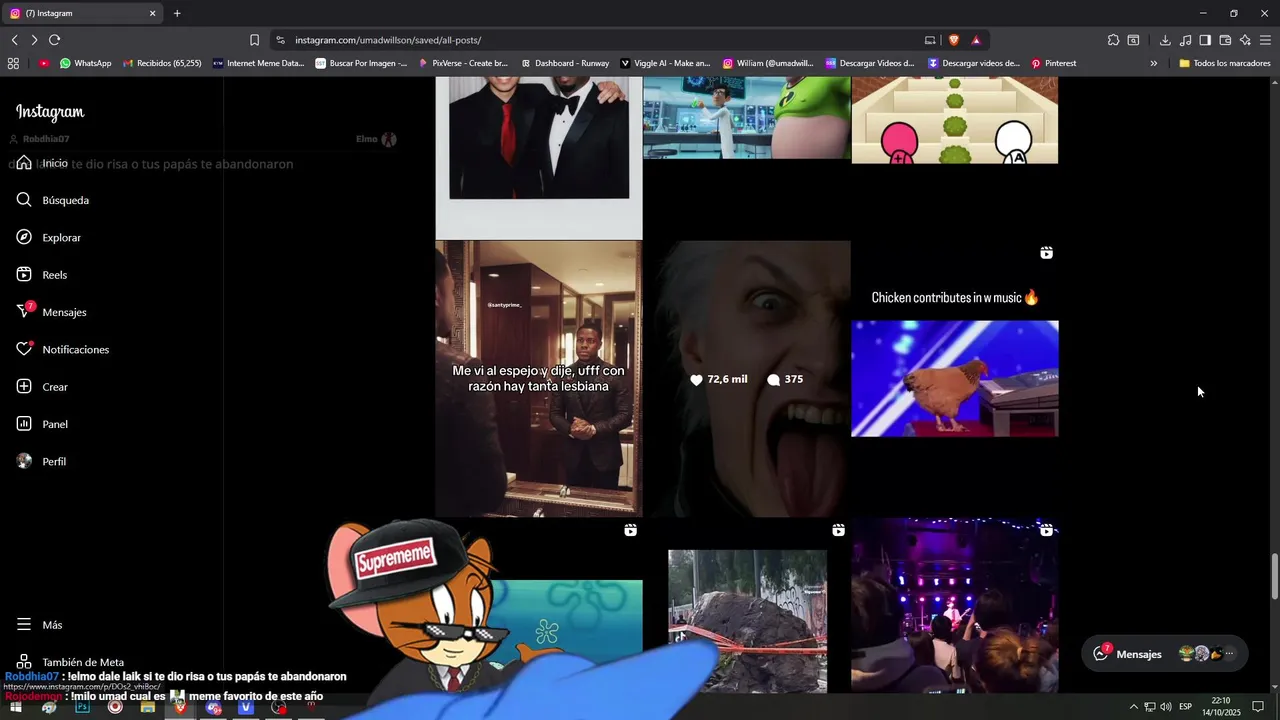Show hidden system tray icons
Image resolution: width=1280 pixels, height=720 pixels.
(1133, 707)
